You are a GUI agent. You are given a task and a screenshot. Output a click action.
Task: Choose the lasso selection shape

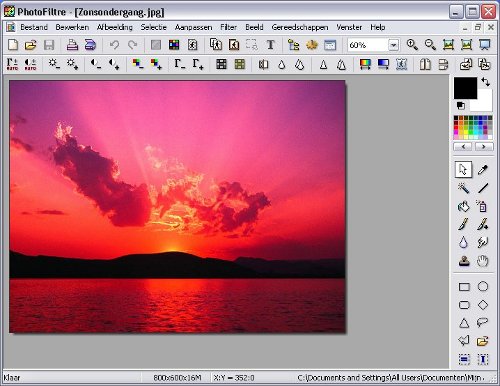482,322
